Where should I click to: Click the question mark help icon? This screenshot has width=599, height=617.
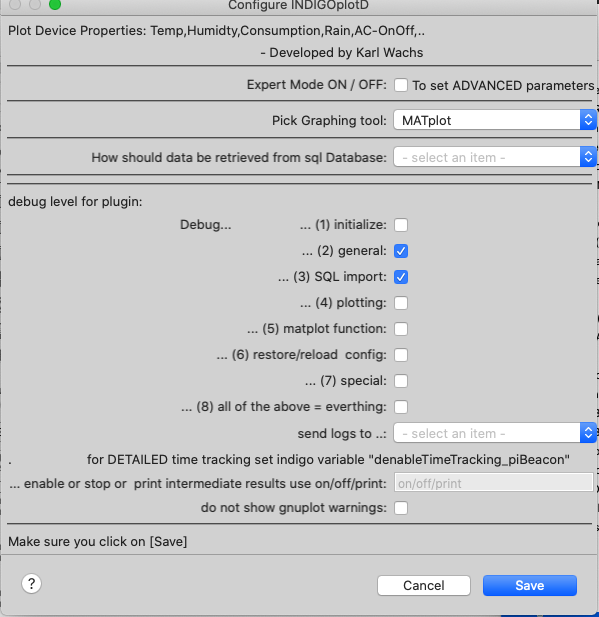31,584
